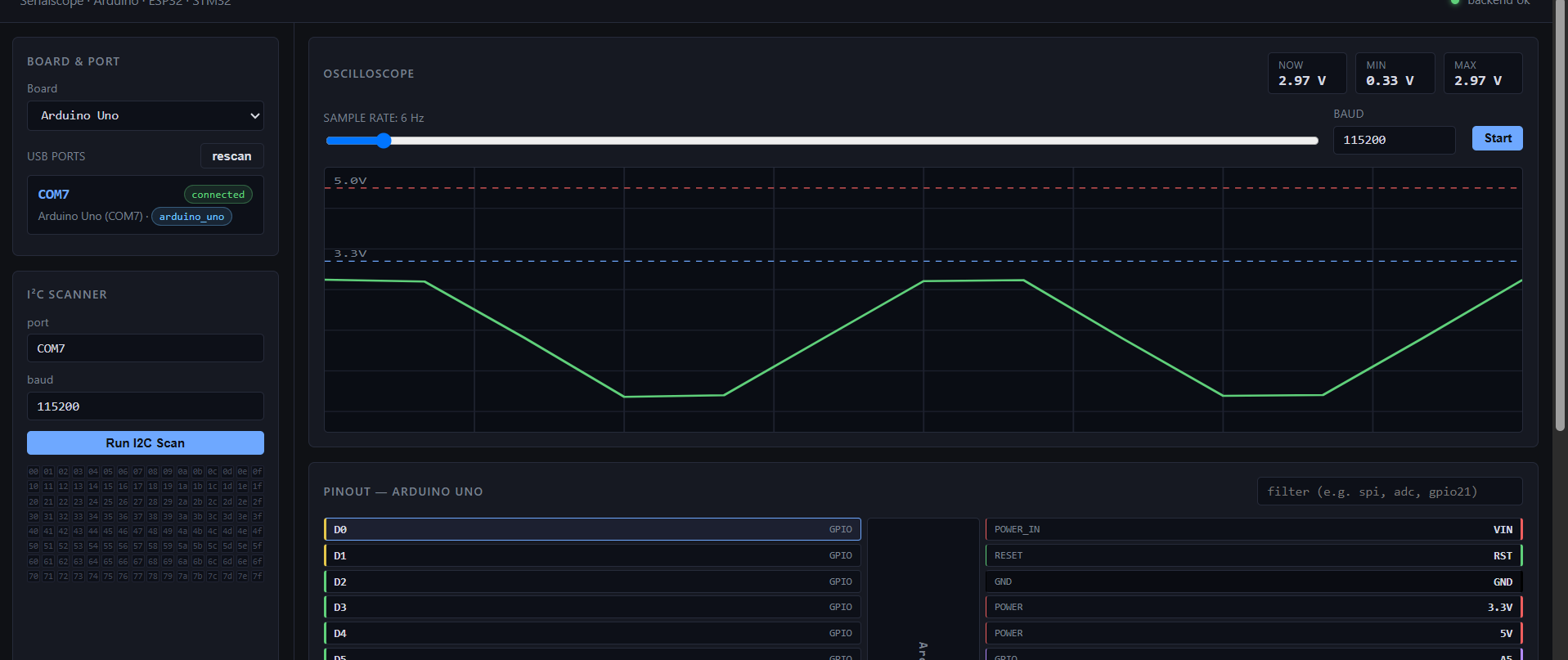Focus the pinout filter search field

(x=1390, y=492)
